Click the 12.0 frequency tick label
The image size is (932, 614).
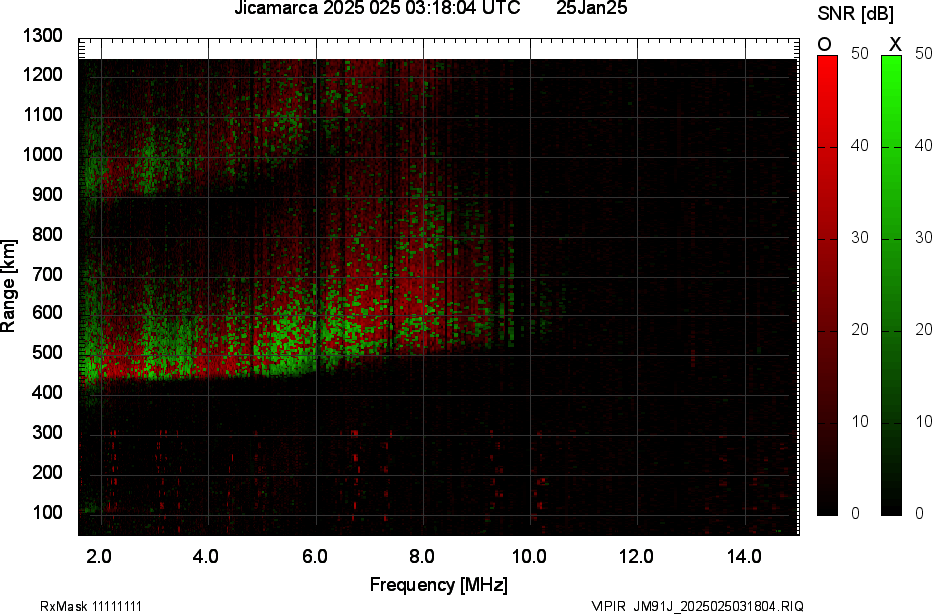pos(636,556)
